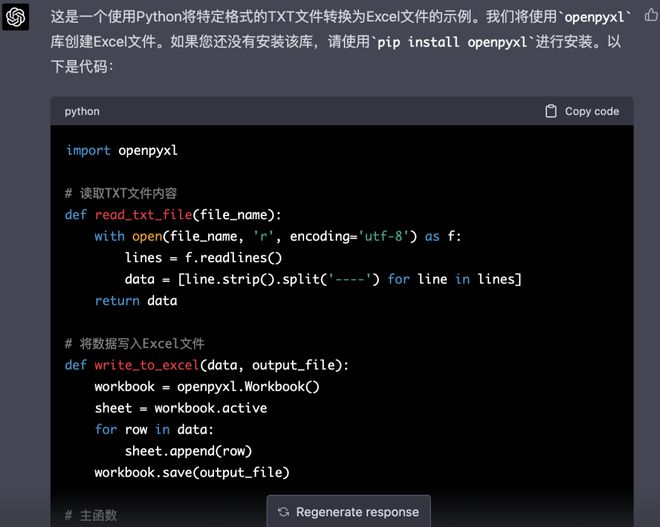Click the 'def read_txt_file(file_name):' line
Screen dimensions: 660x527
coord(173,215)
